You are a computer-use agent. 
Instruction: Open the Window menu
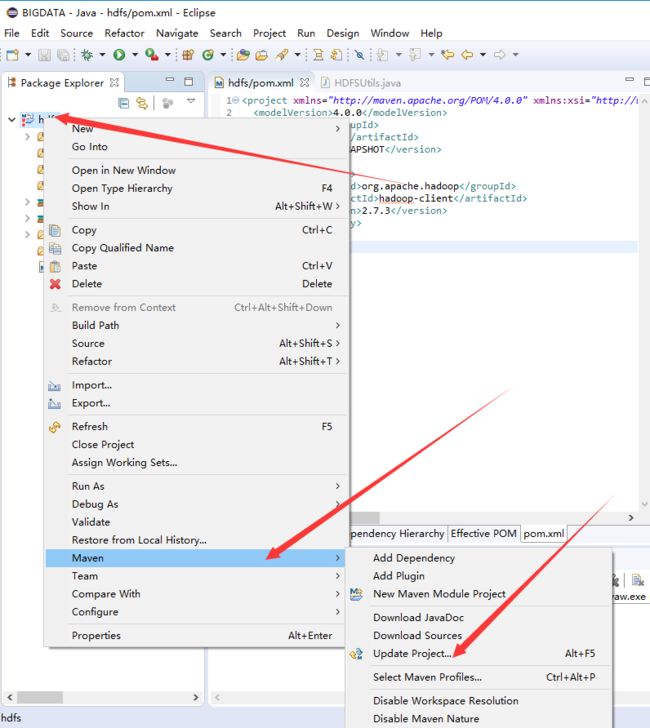[390, 33]
